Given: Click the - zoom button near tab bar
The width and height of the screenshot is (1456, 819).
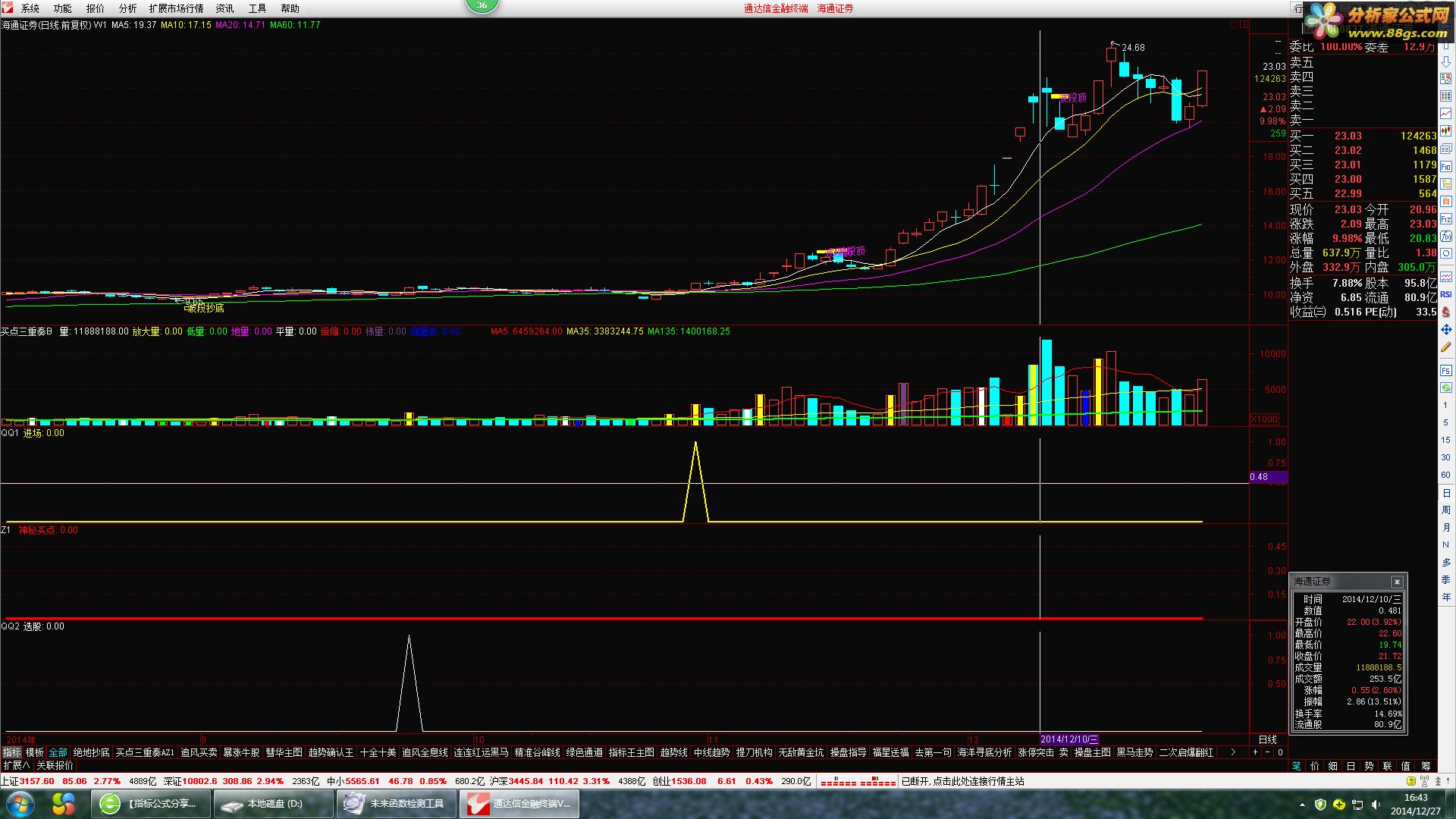Looking at the screenshot, I should pyautogui.click(x=1267, y=752).
